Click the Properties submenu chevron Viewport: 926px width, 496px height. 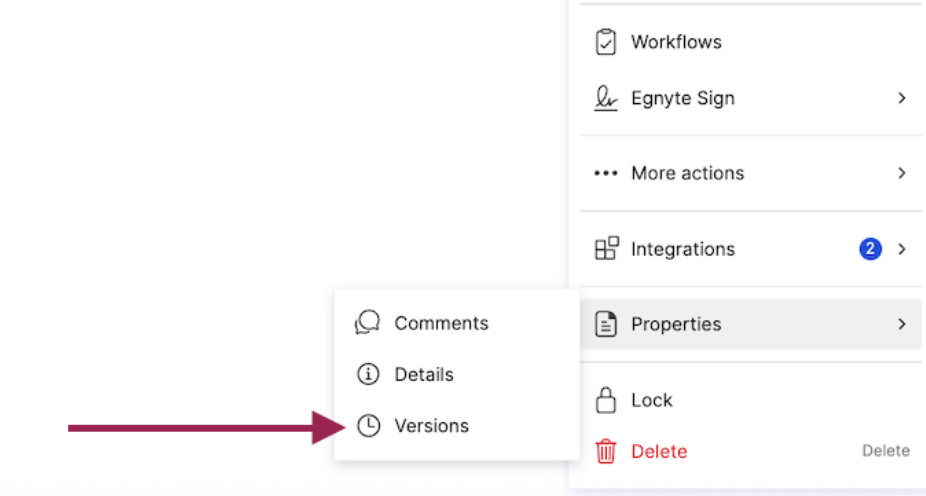[x=901, y=324]
